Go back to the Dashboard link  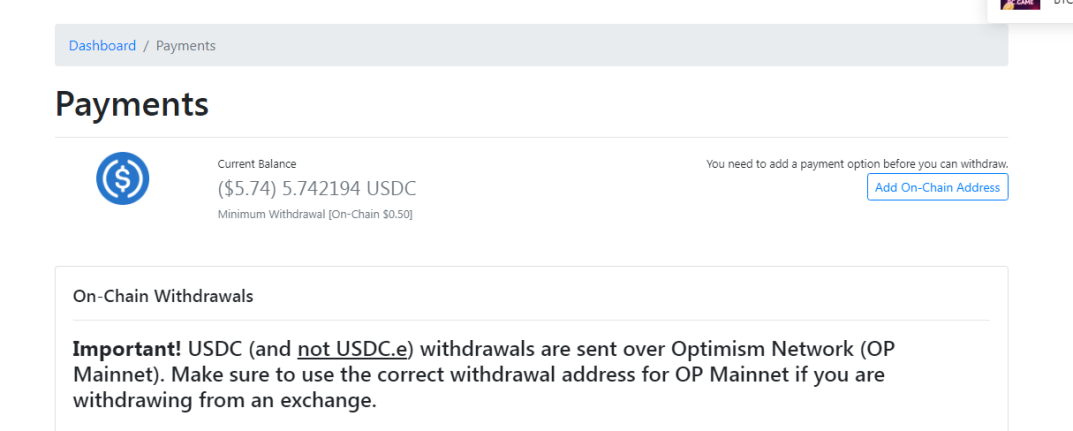pos(103,46)
